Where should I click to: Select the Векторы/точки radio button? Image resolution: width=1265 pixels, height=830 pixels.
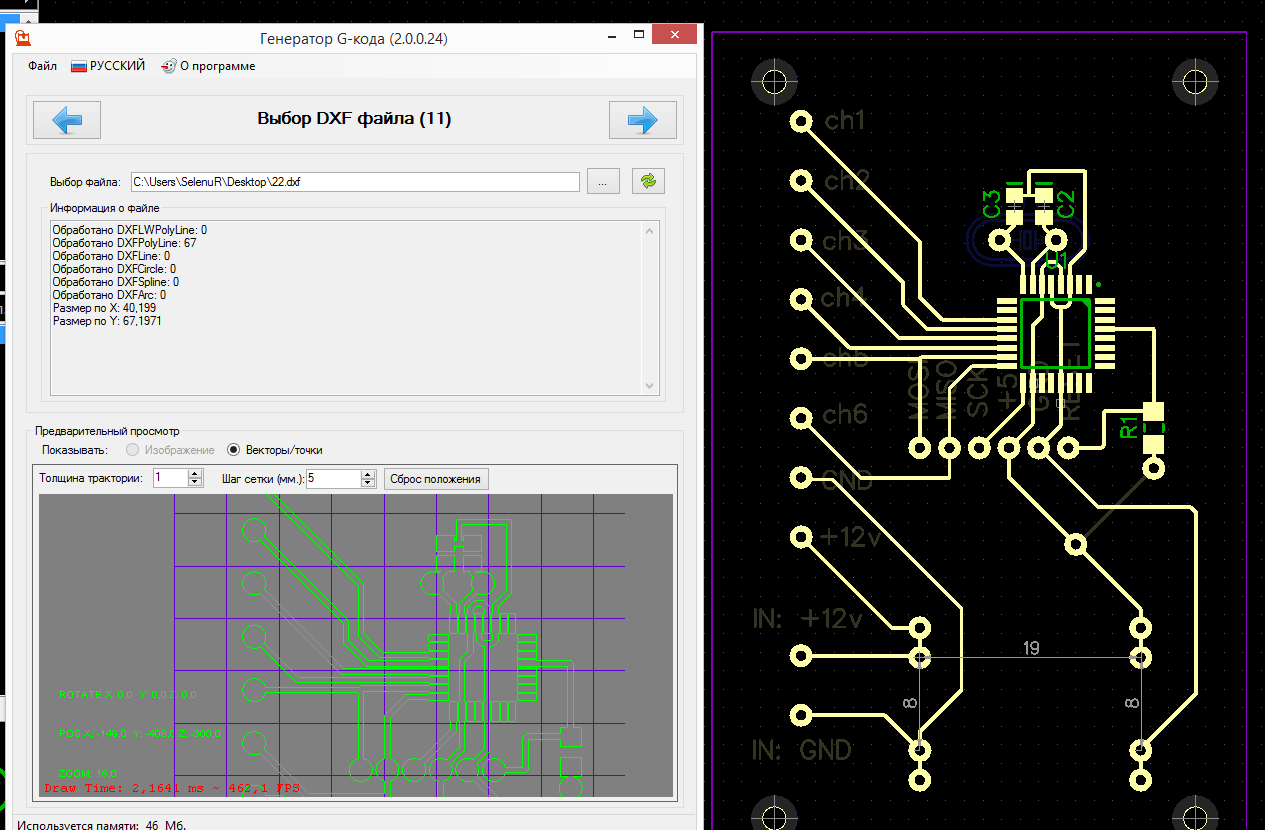(x=235, y=450)
